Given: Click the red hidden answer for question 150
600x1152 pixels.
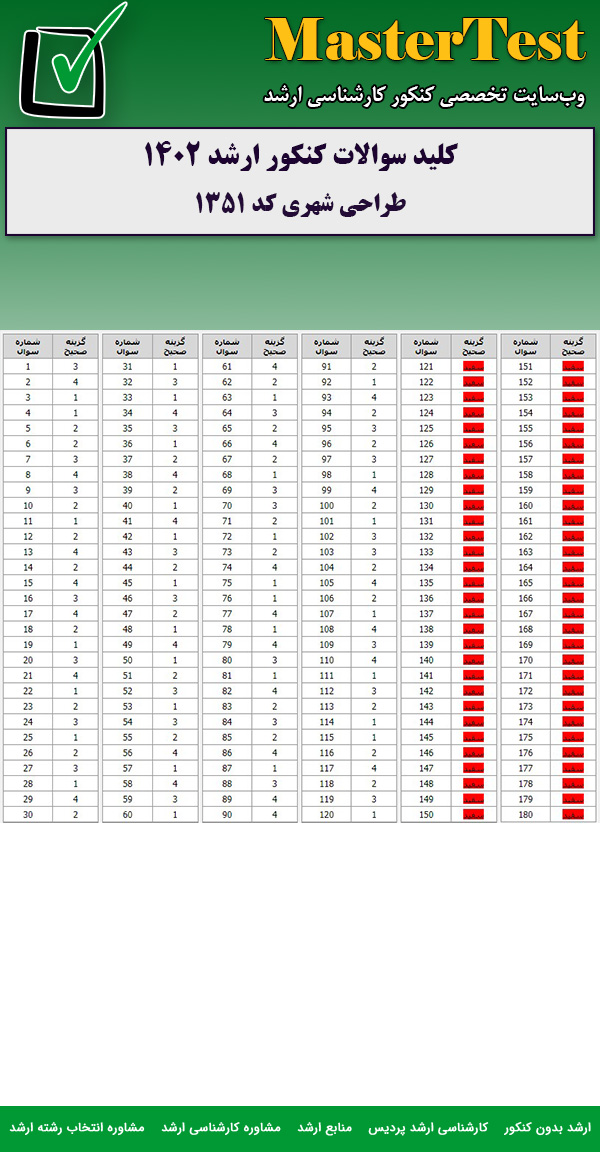Looking at the screenshot, I should tap(473, 815).
